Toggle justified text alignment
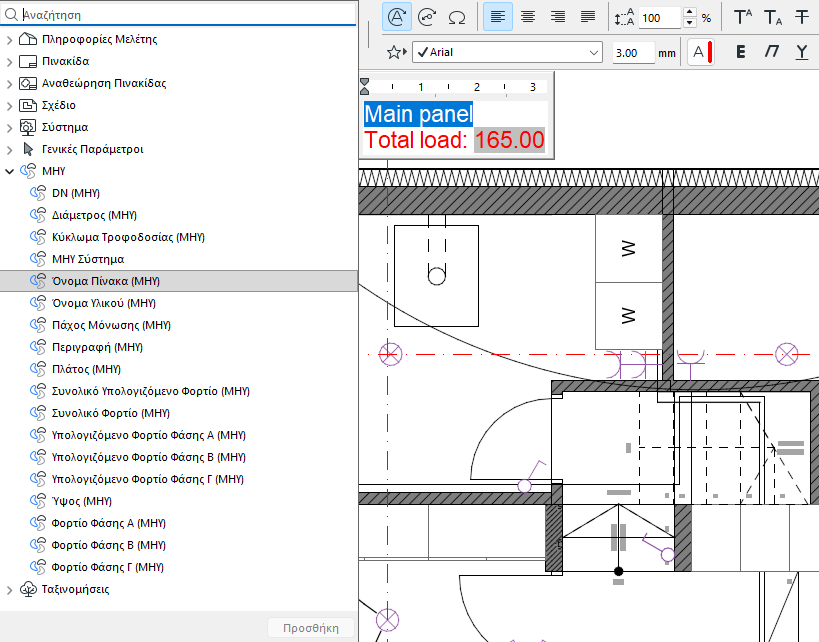 (588, 17)
